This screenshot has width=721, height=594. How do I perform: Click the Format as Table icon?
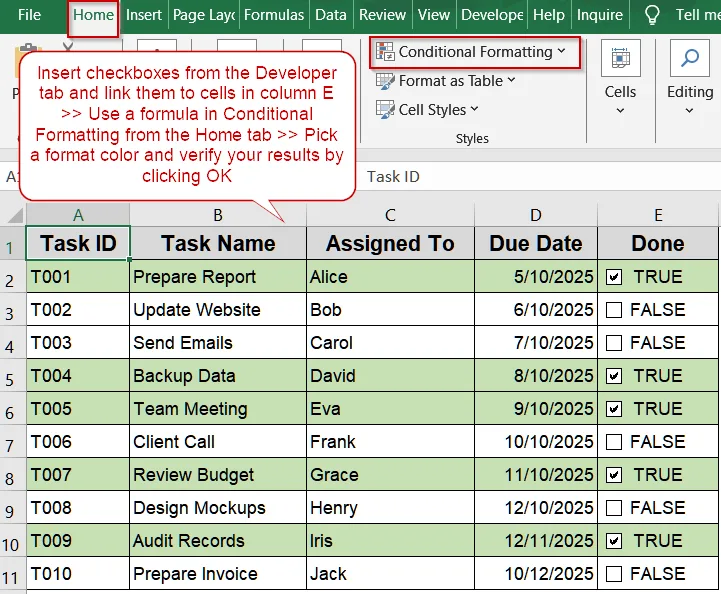click(385, 81)
